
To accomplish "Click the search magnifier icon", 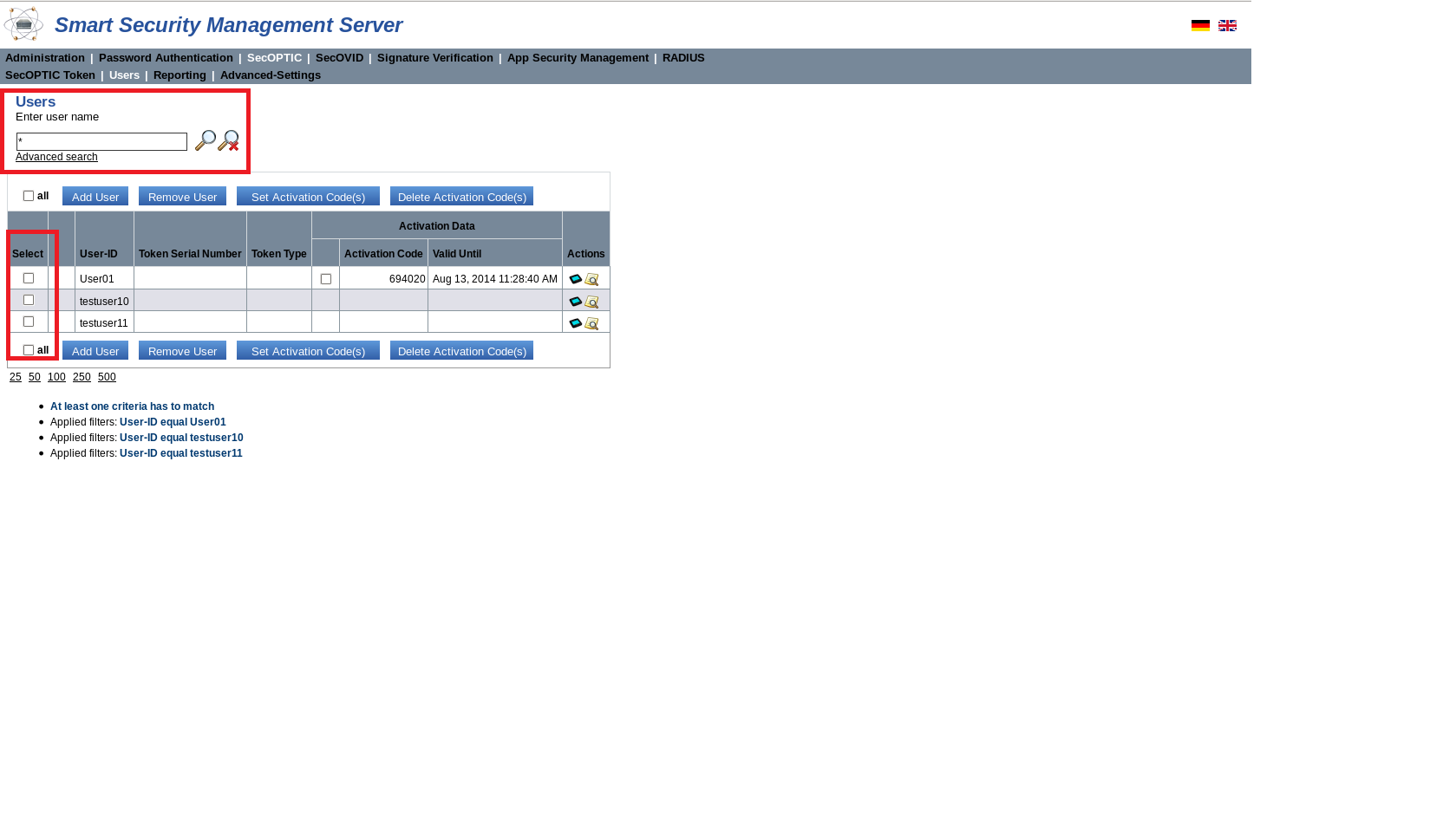I will tap(206, 140).
